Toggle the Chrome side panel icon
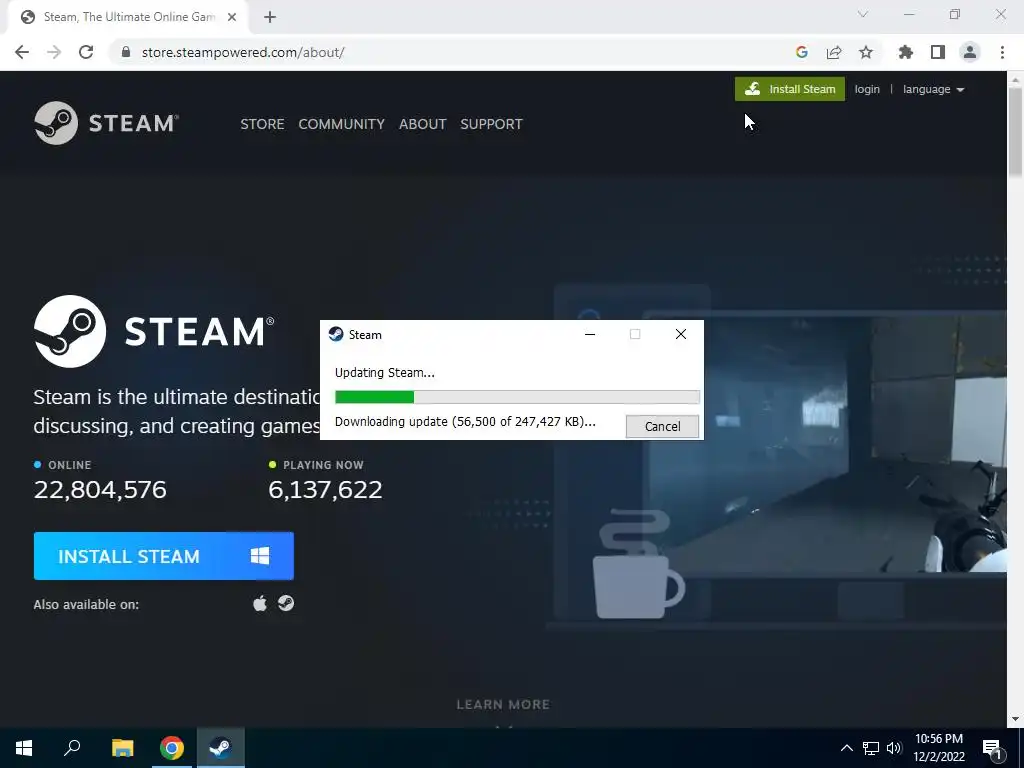 [938, 52]
